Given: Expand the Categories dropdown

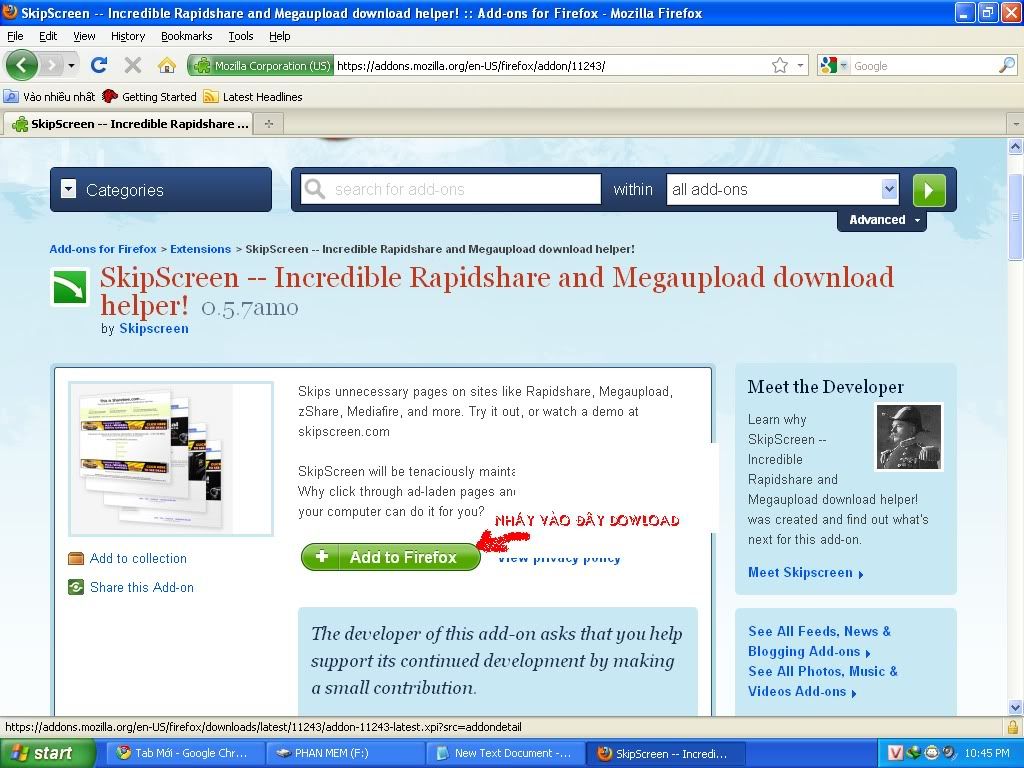Looking at the screenshot, I should (161, 189).
